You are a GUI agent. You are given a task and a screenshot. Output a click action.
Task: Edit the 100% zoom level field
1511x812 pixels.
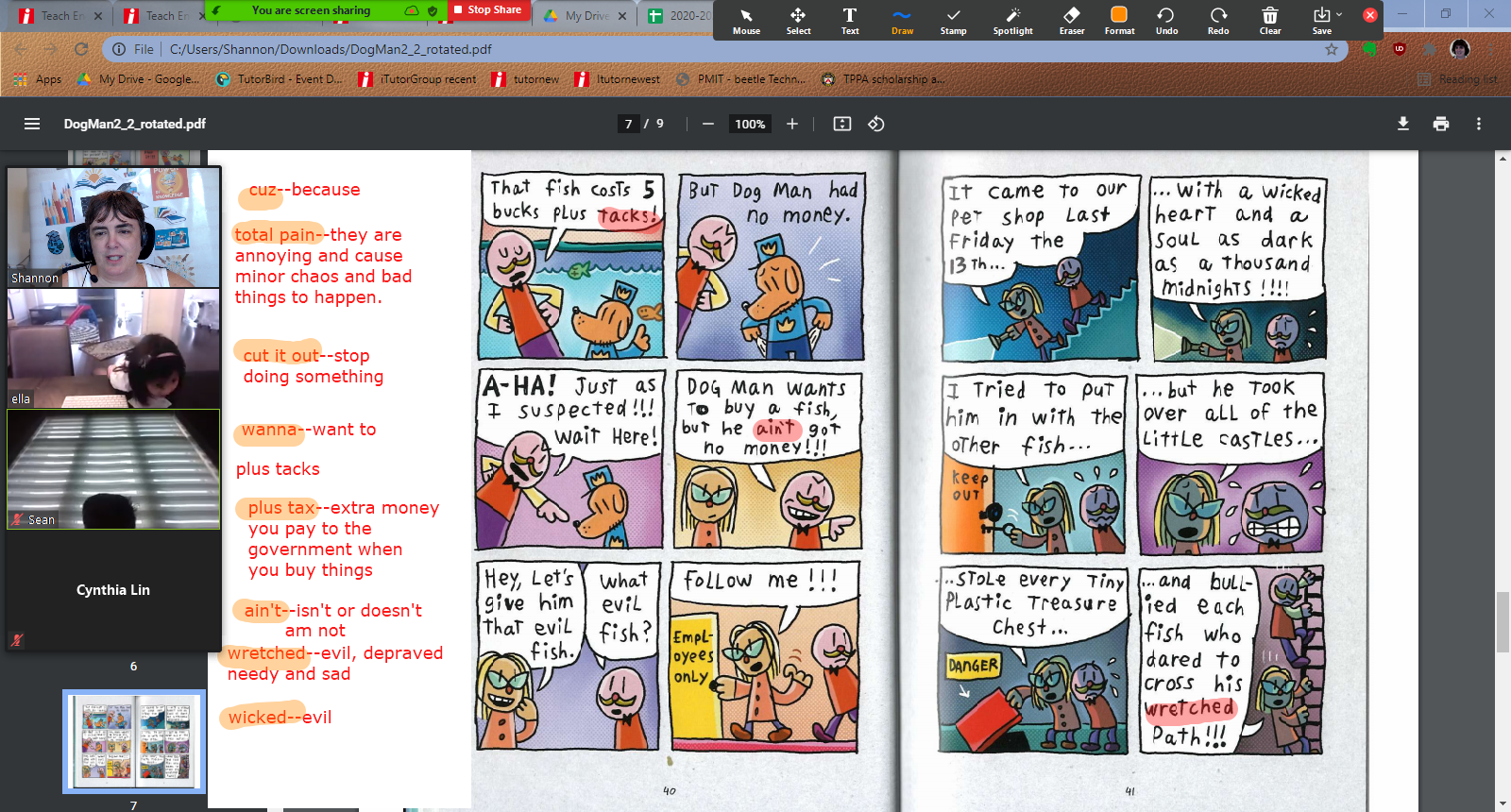click(x=750, y=124)
